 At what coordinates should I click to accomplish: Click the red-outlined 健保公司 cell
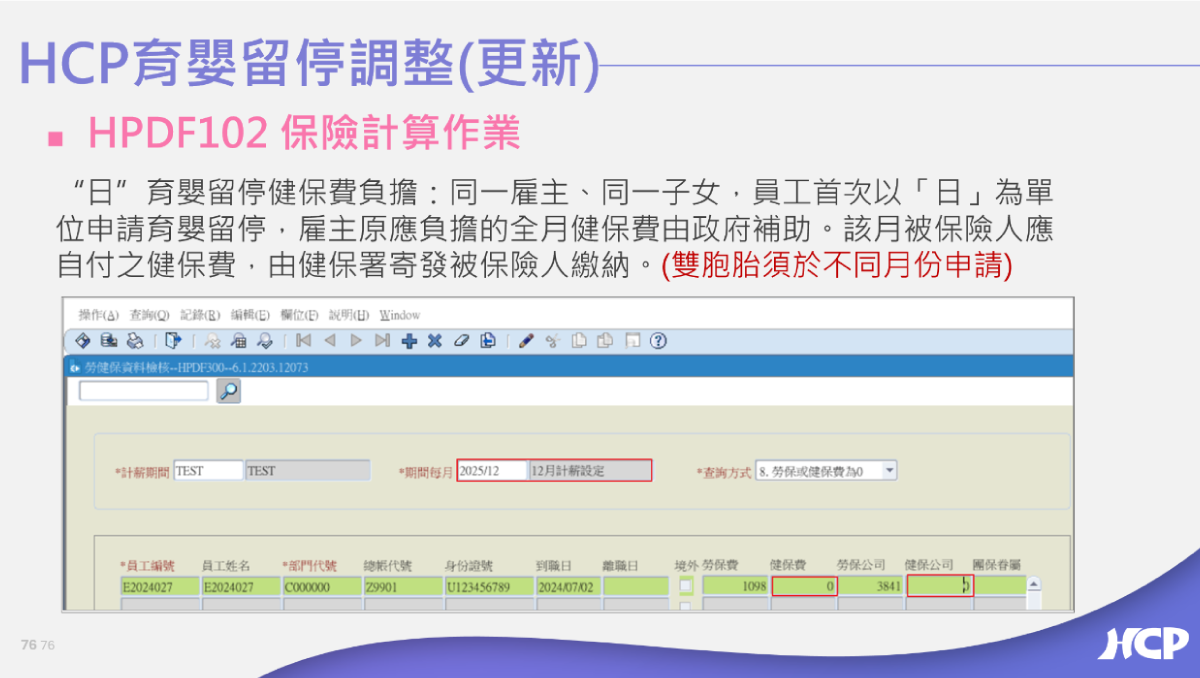pos(940,587)
